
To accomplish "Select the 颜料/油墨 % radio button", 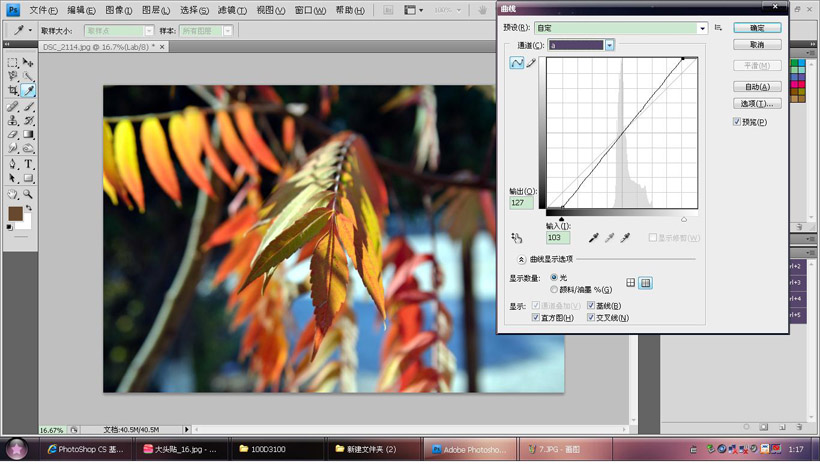I will pyautogui.click(x=554, y=289).
